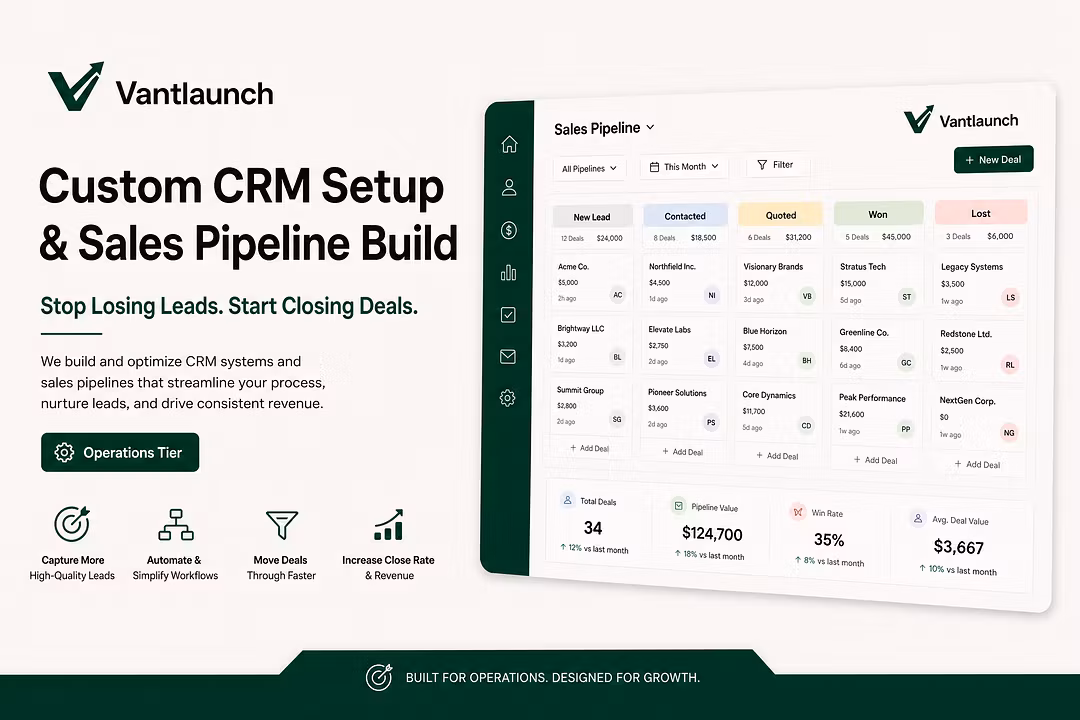Open the Visionary Brands deal card

780,282
